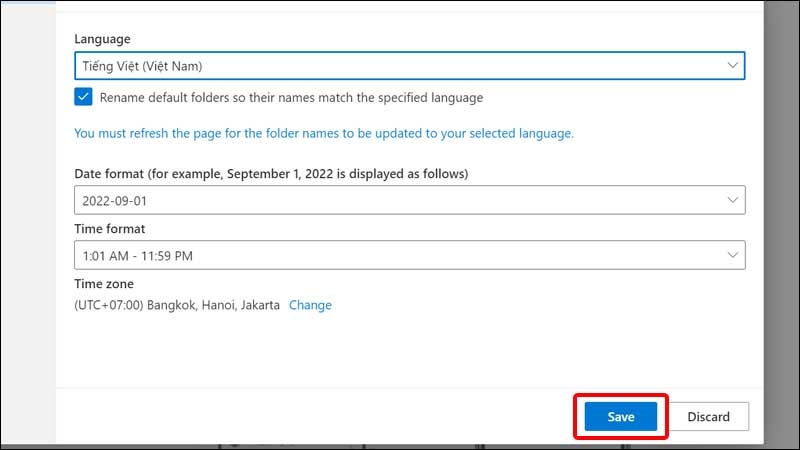Click the refresh page notice text
Screen dimensions: 800x450
(x=324, y=133)
